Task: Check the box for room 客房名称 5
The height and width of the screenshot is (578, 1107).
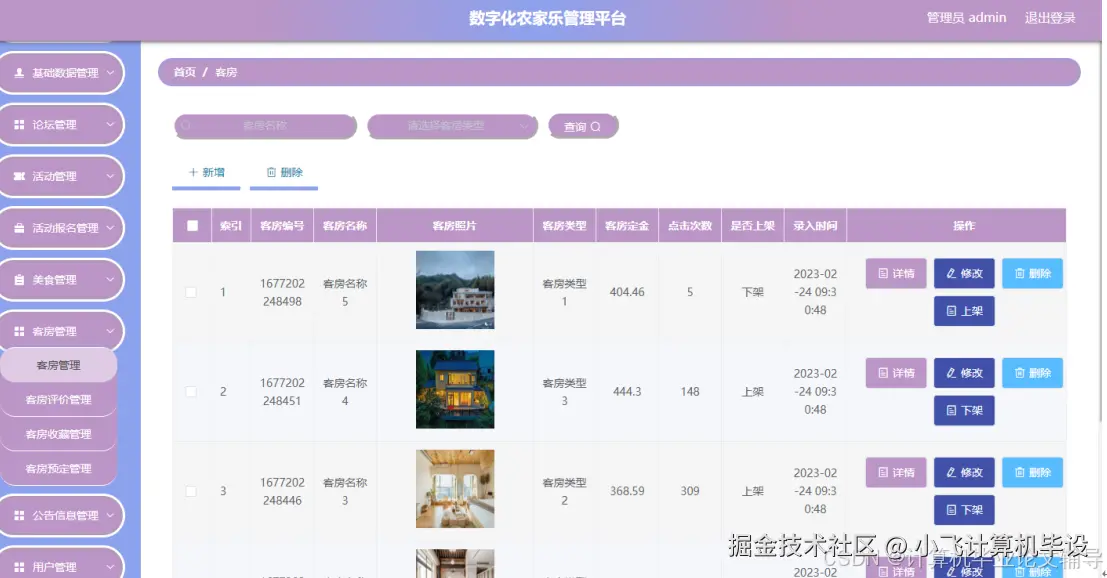Action: pos(191,292)
